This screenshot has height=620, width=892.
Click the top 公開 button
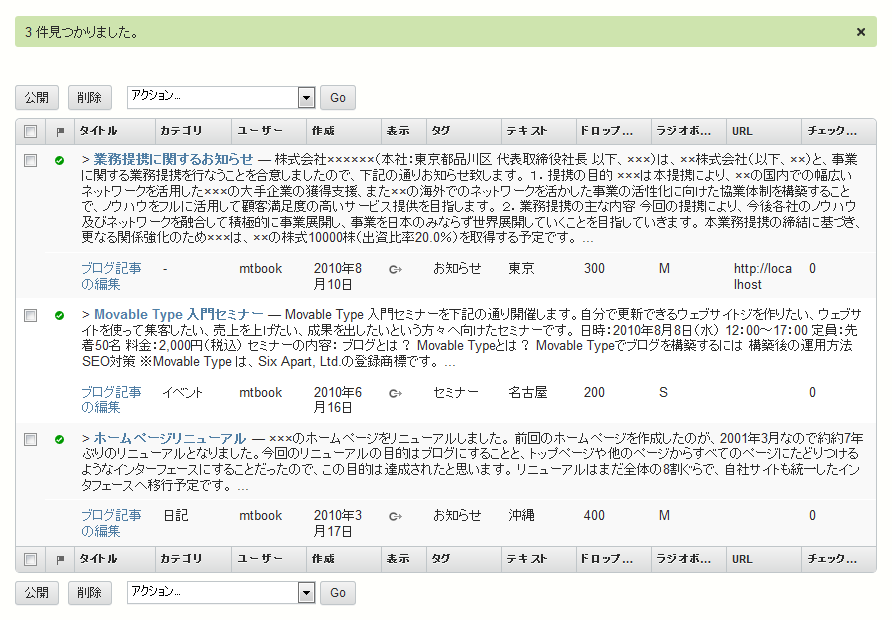pos(37,97)
